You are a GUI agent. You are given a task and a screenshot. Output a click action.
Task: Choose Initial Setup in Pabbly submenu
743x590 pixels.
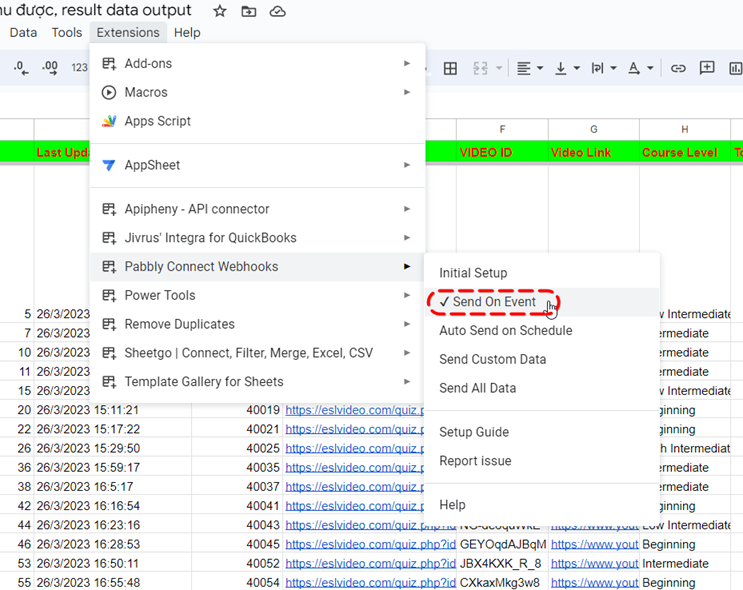(x=542, y=273)
